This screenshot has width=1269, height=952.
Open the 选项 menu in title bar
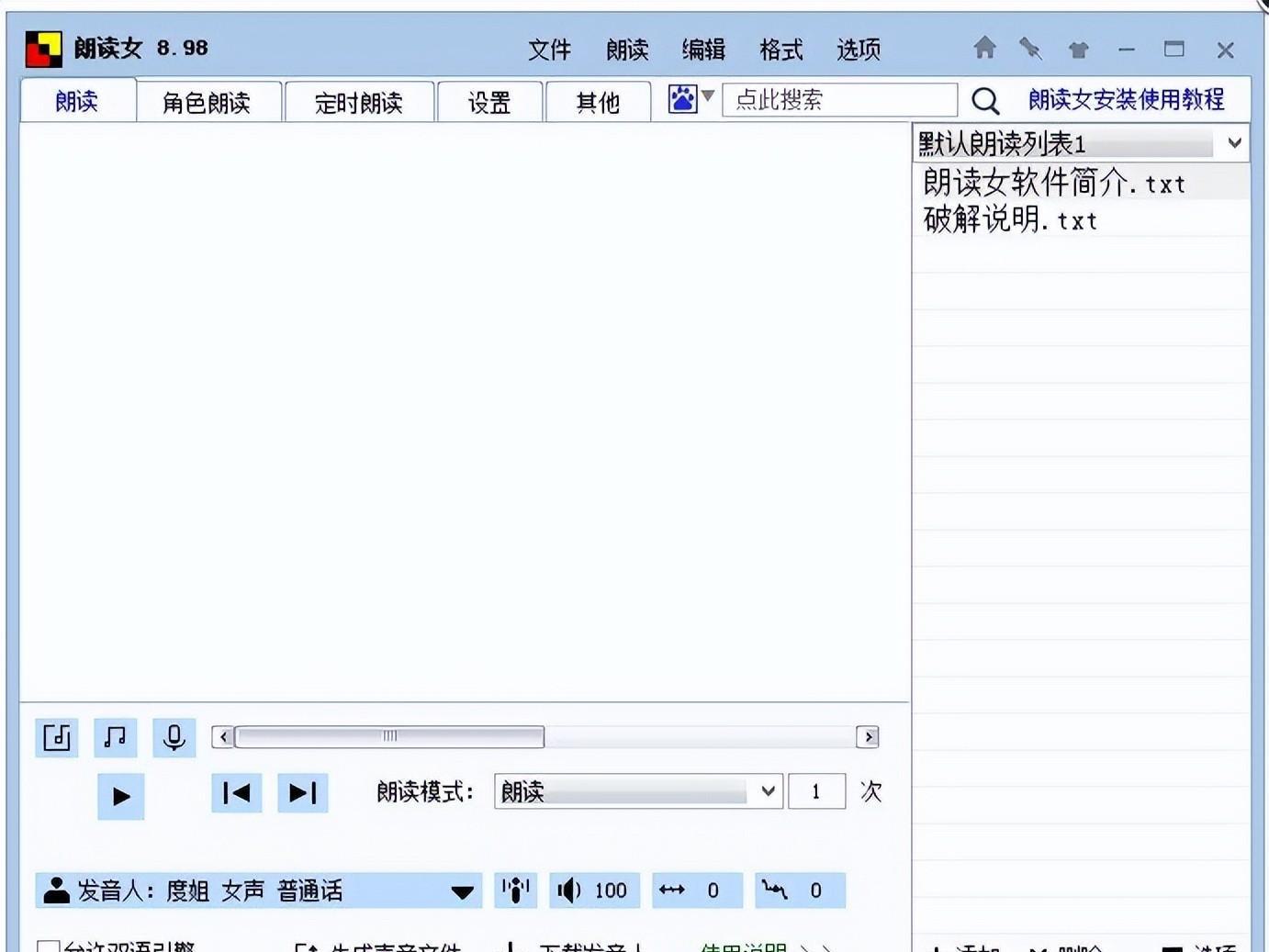859,50
